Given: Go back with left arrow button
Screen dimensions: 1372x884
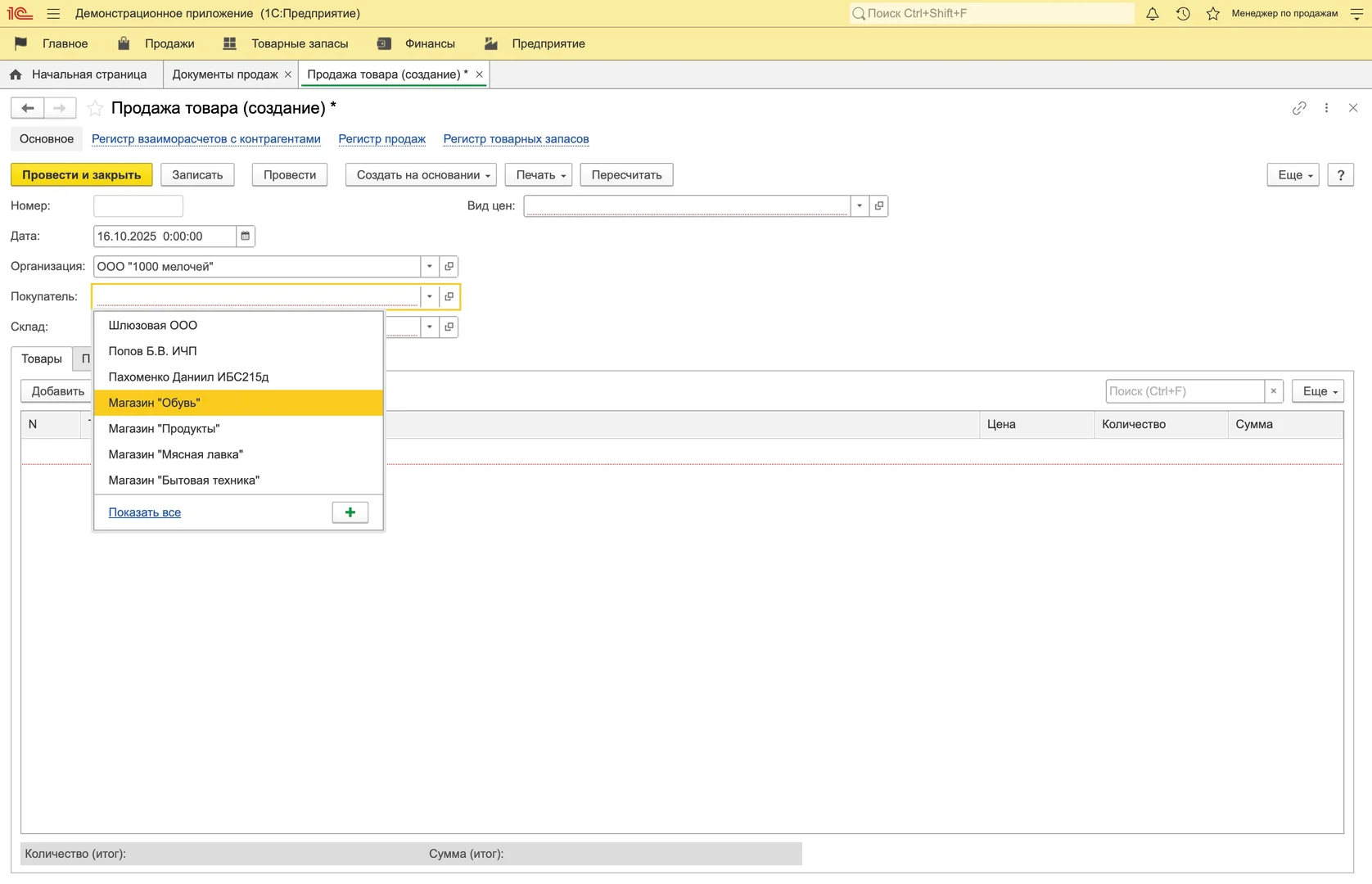Looking at the screenshot, I should (x=27, y=108).
